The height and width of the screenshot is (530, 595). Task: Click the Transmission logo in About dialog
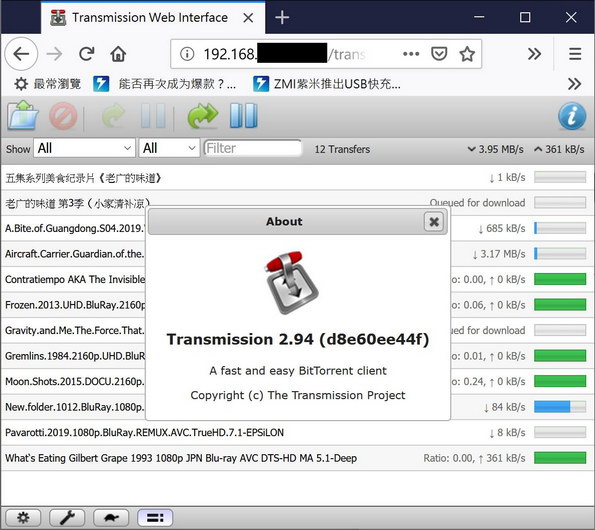291,282
